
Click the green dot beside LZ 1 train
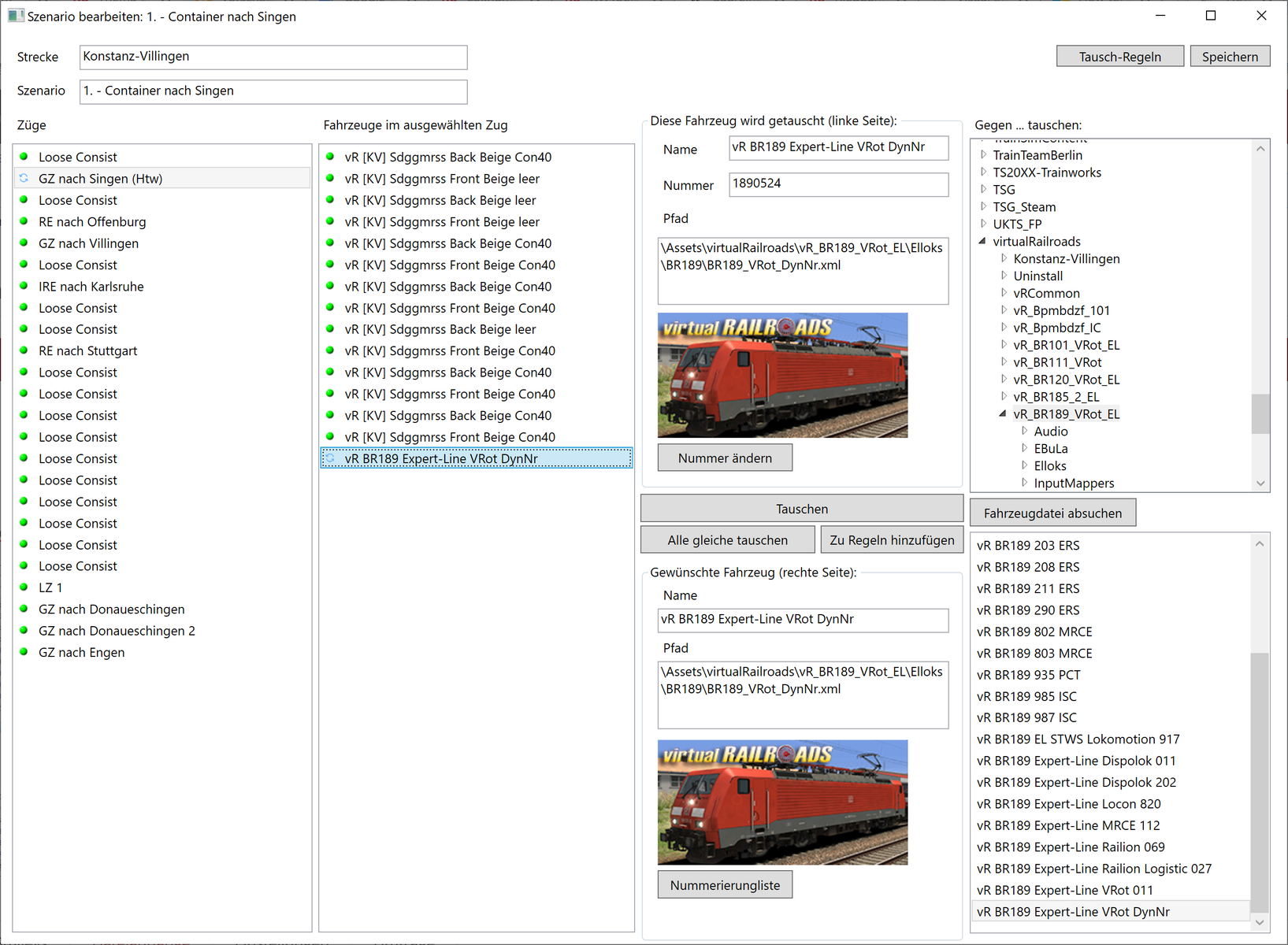(x=24, y=587)
